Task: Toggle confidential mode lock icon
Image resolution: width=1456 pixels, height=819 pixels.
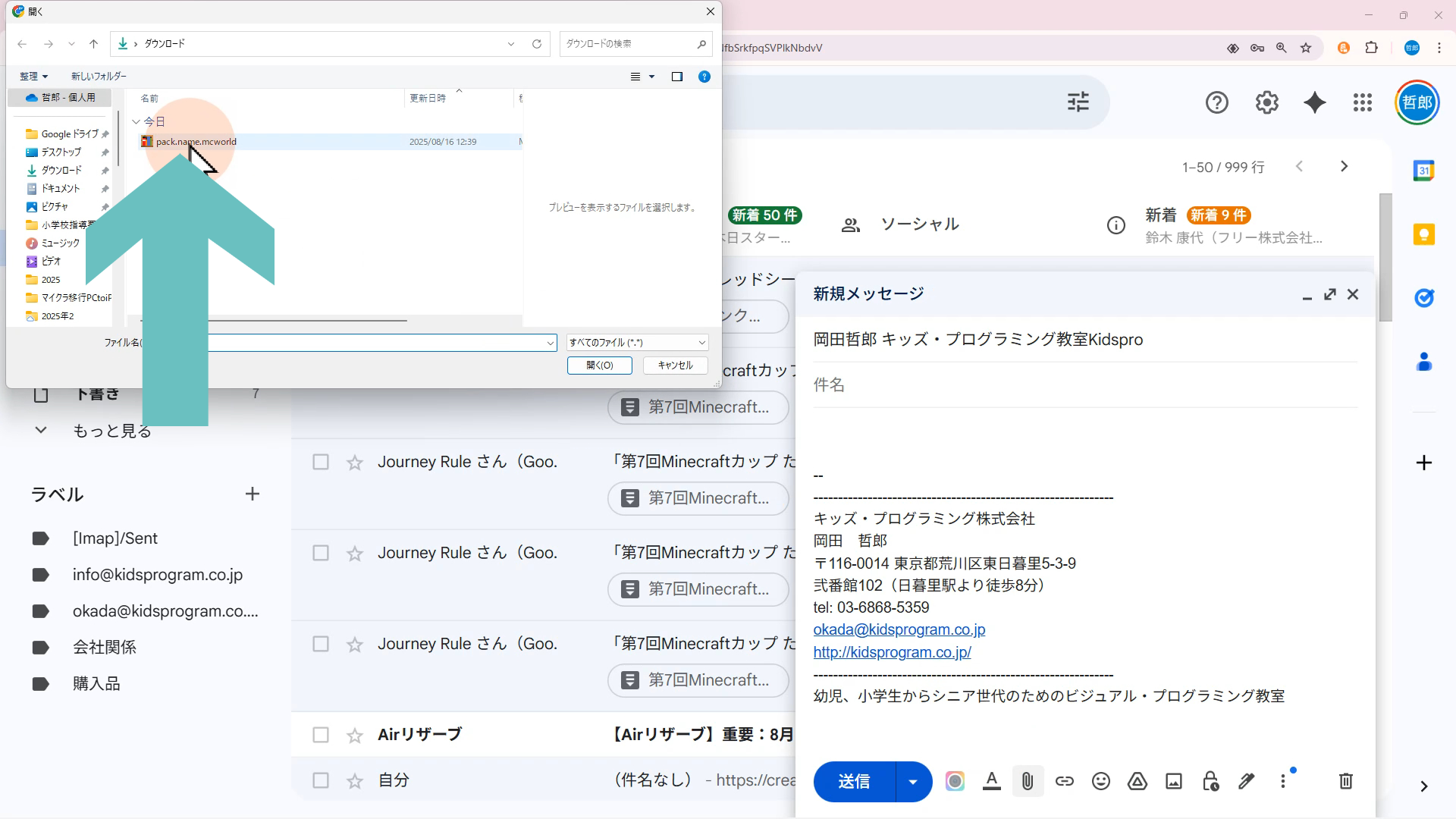Action: pos(1210,781)
